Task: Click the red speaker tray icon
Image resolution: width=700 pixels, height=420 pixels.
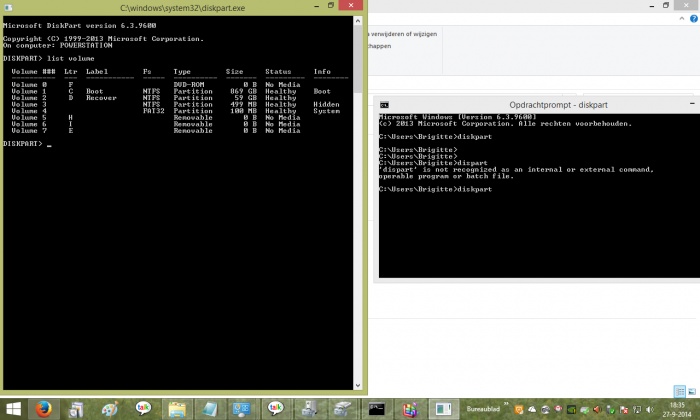Action: [597, 409]
